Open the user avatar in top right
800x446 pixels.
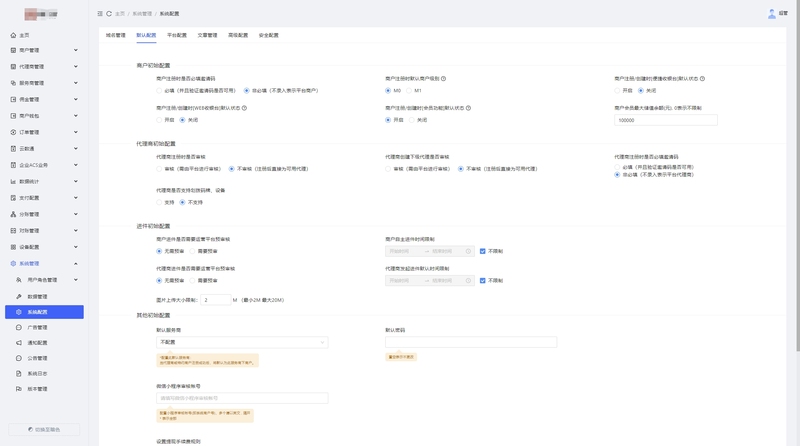pyautogui.click(x=771, y=14)
